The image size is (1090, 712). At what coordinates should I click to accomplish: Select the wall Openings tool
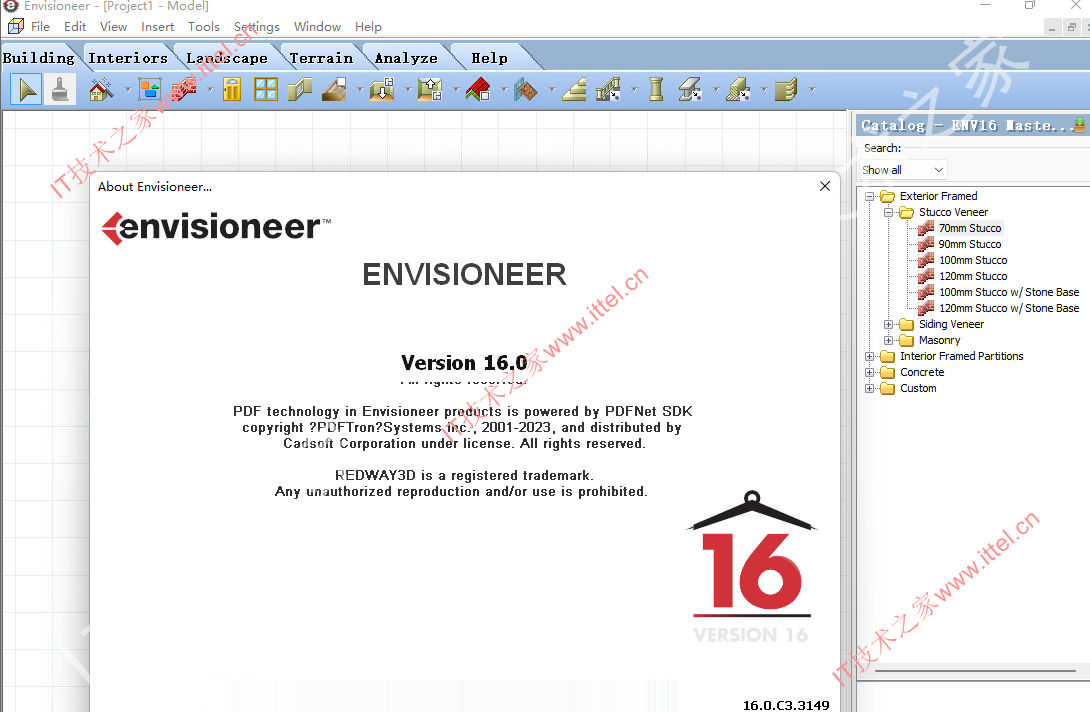[x=300, y=90]
